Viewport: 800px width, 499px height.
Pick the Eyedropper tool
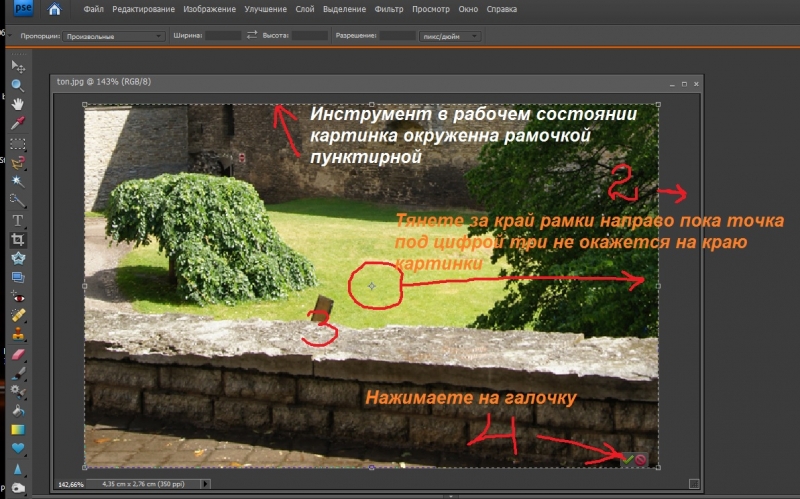coord(17,122)
